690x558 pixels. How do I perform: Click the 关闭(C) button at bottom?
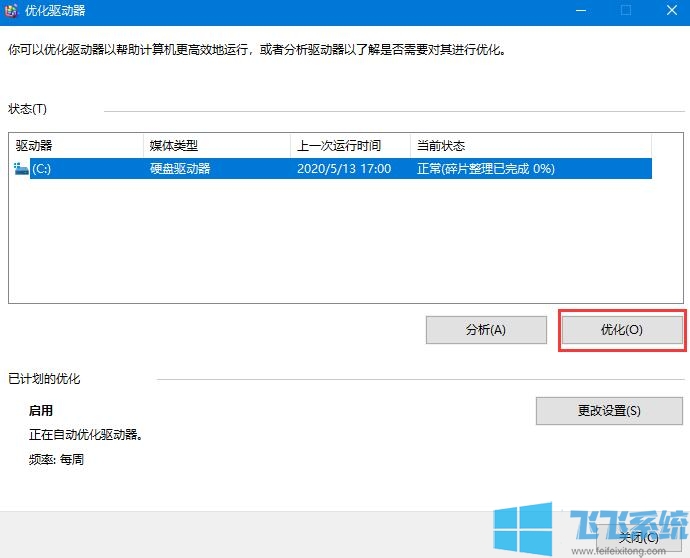click(x=637, y=537)
